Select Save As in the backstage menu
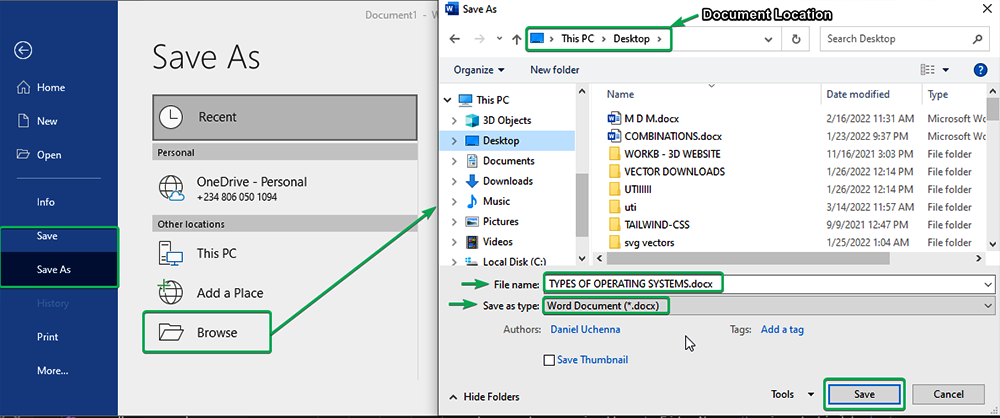Screen dimensions: 1000x418 [54, 269]
